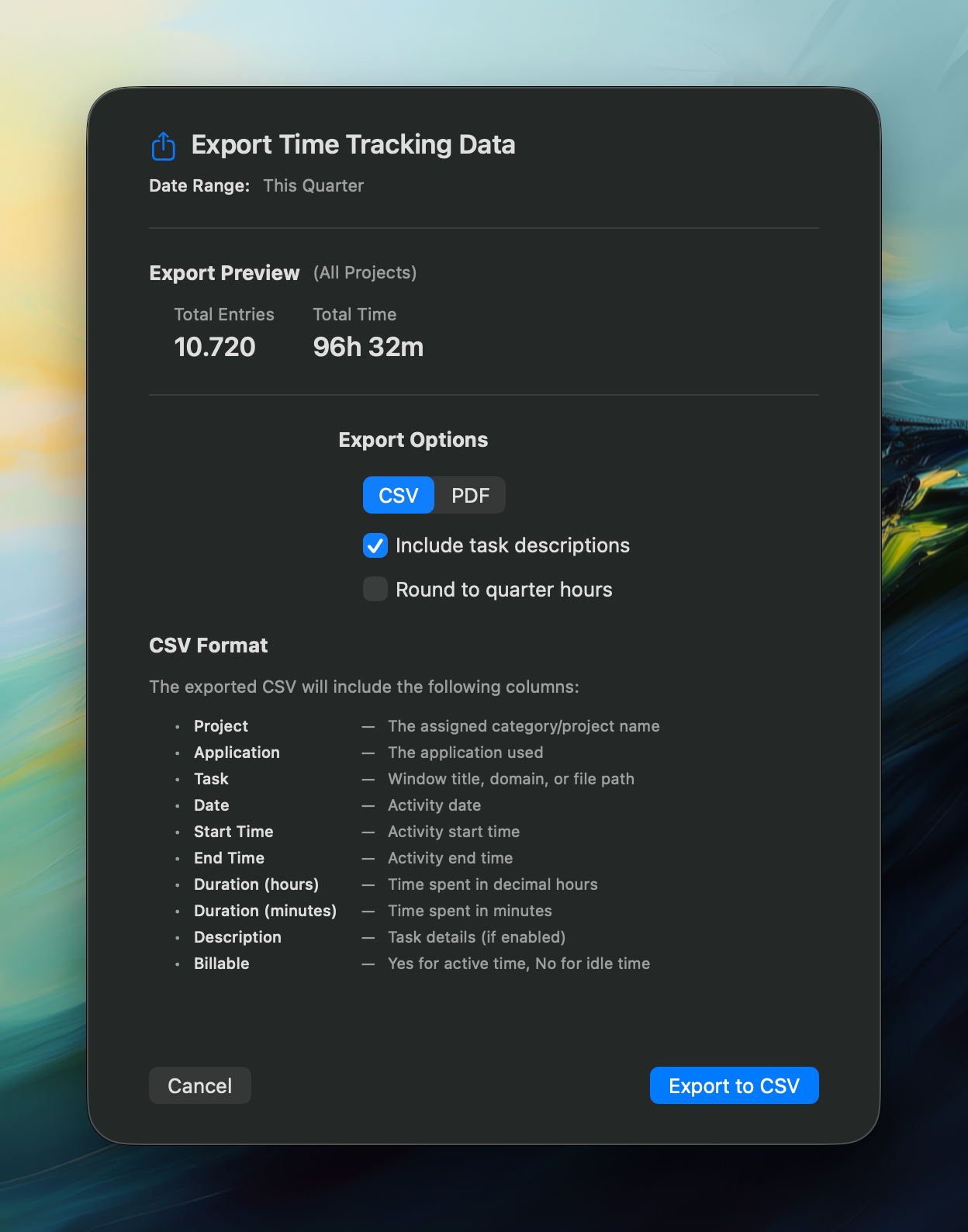Select the Description column entry

237,936
